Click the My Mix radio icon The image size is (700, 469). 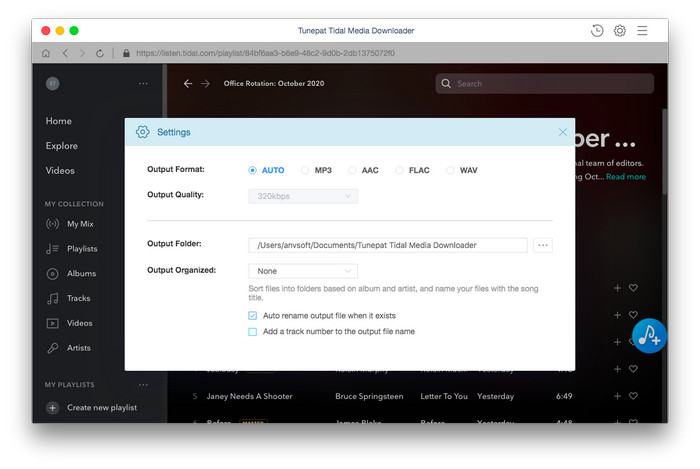pos(52,224)
